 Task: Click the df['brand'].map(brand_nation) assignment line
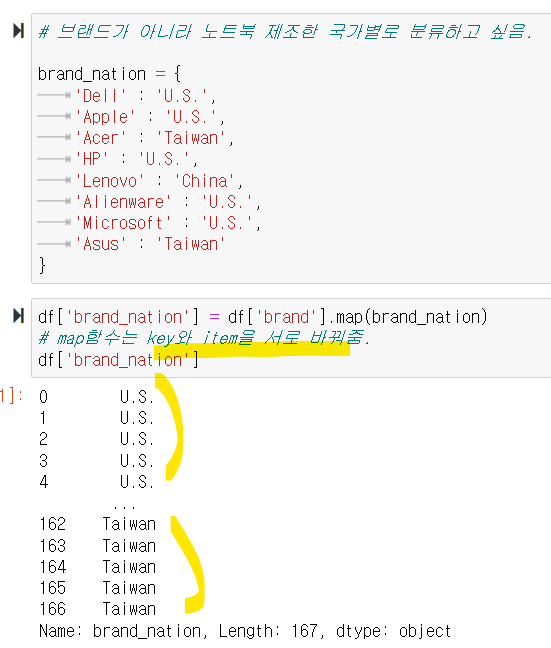click(263, 317)
